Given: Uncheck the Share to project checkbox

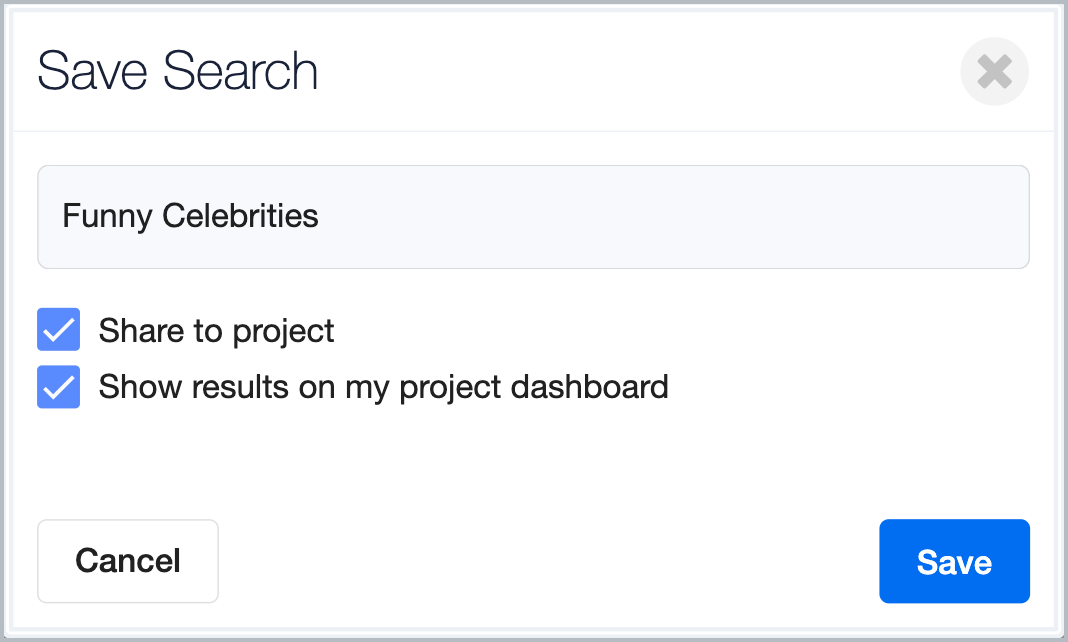Looking at the screenshot, I should pyautogui.click(x=59, y=330).
